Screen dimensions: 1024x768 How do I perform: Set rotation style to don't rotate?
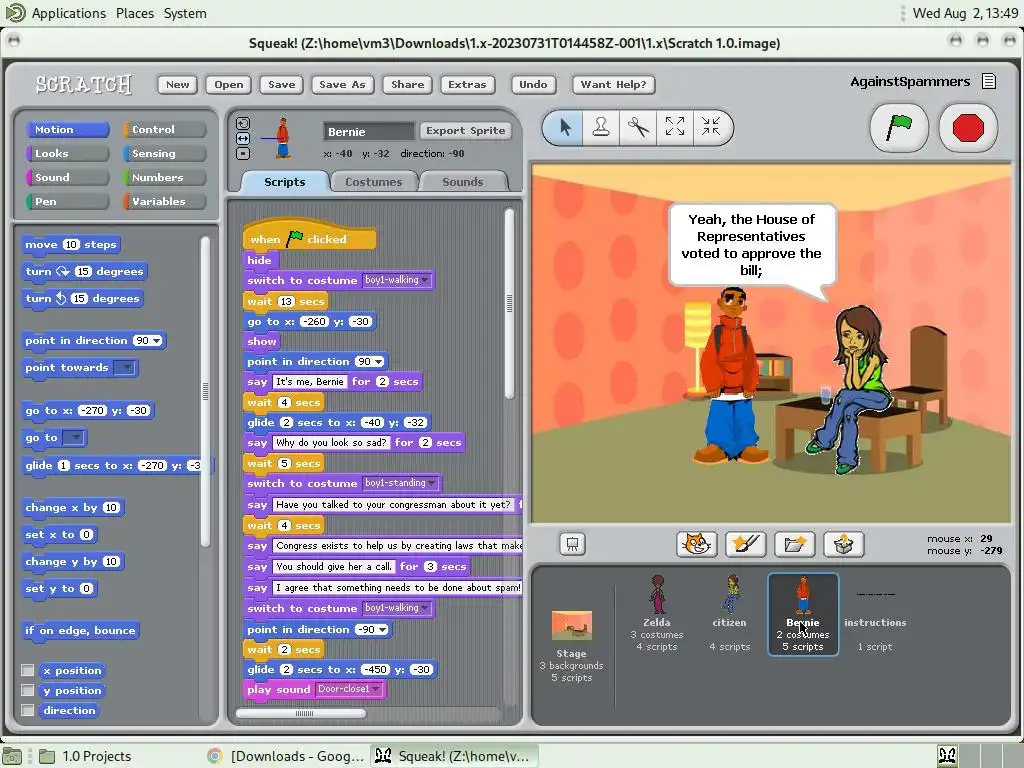[243, 153]
